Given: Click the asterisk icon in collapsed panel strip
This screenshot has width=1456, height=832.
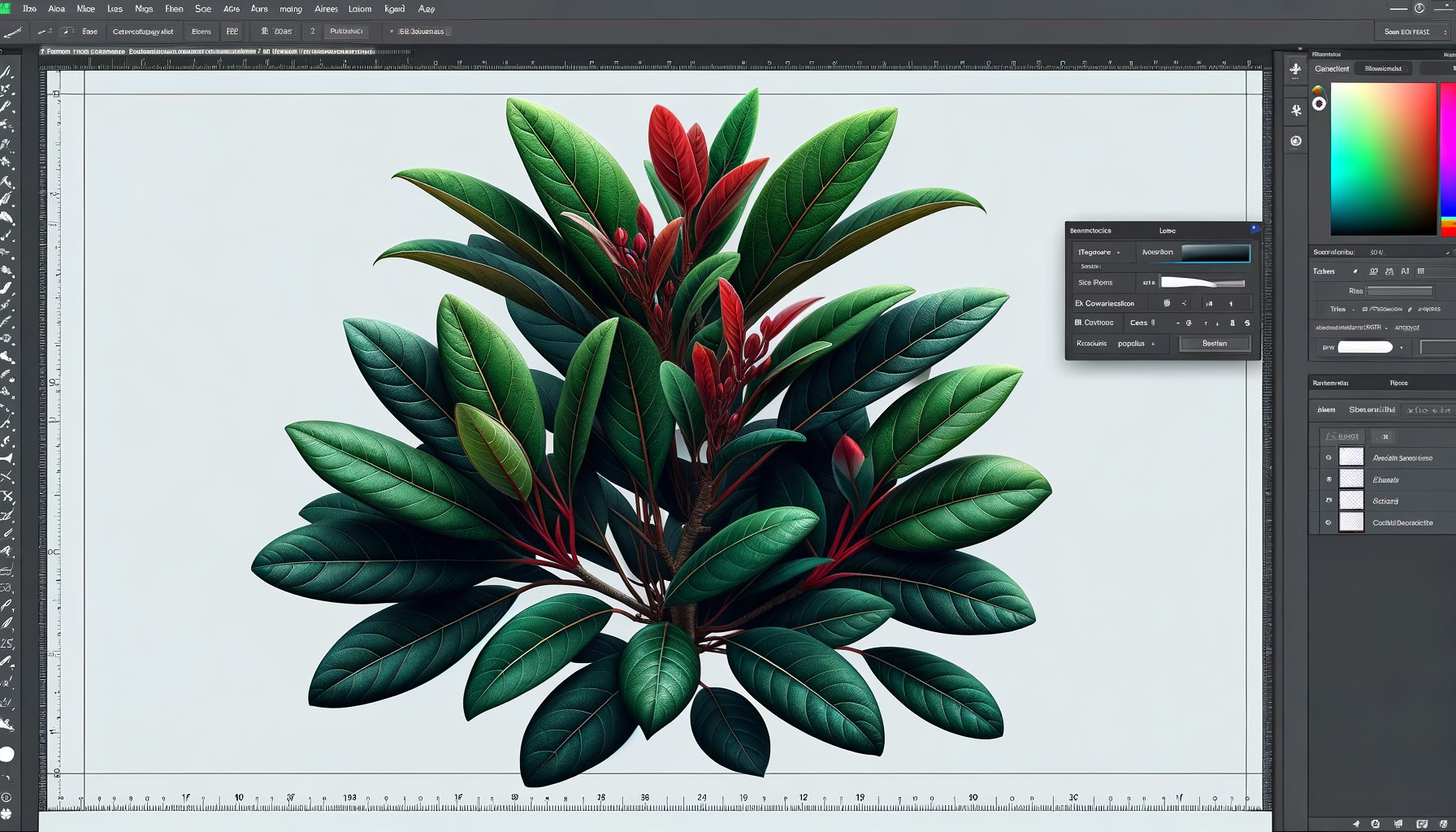Looking at the screenshot, I should coord(1296,110).
